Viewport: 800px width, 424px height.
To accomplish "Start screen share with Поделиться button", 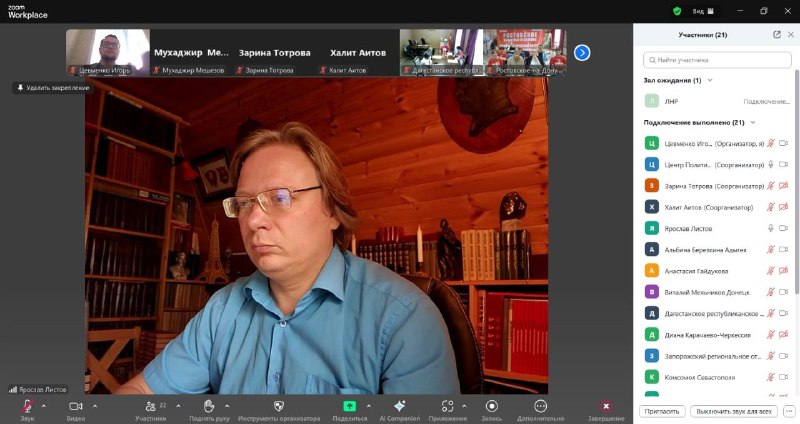I will pos(349,410).
